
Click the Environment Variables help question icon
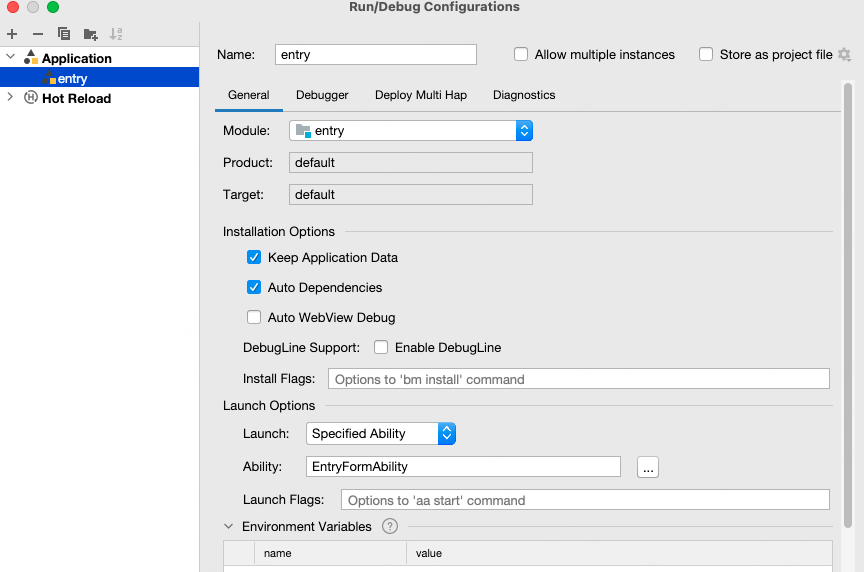390,526
